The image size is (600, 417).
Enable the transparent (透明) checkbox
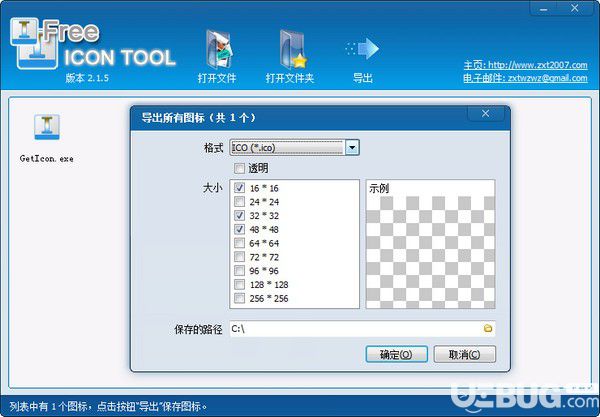click(x=240, y=168)
